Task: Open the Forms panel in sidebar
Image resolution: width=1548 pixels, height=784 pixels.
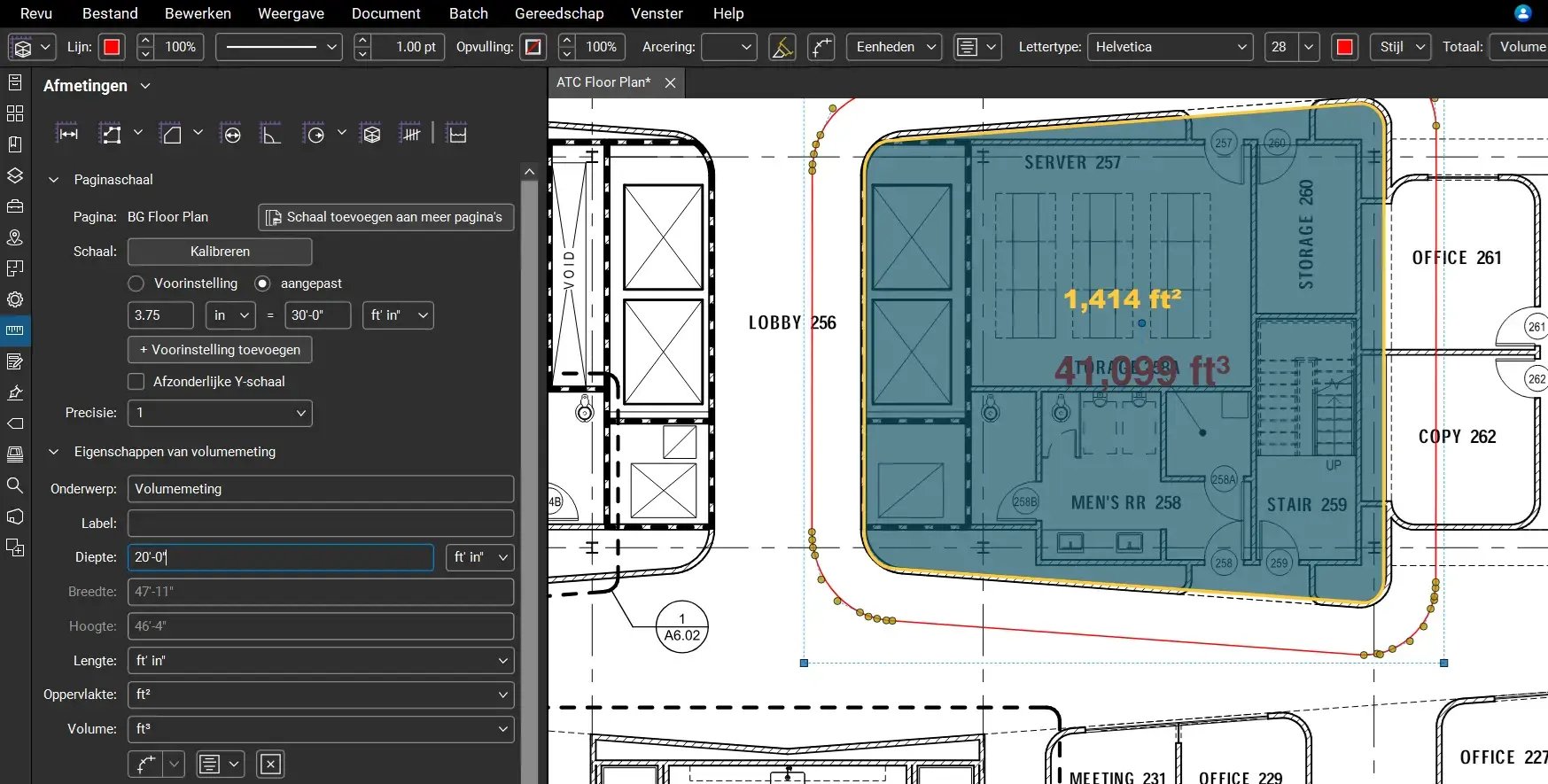Action: pos(15,361)
